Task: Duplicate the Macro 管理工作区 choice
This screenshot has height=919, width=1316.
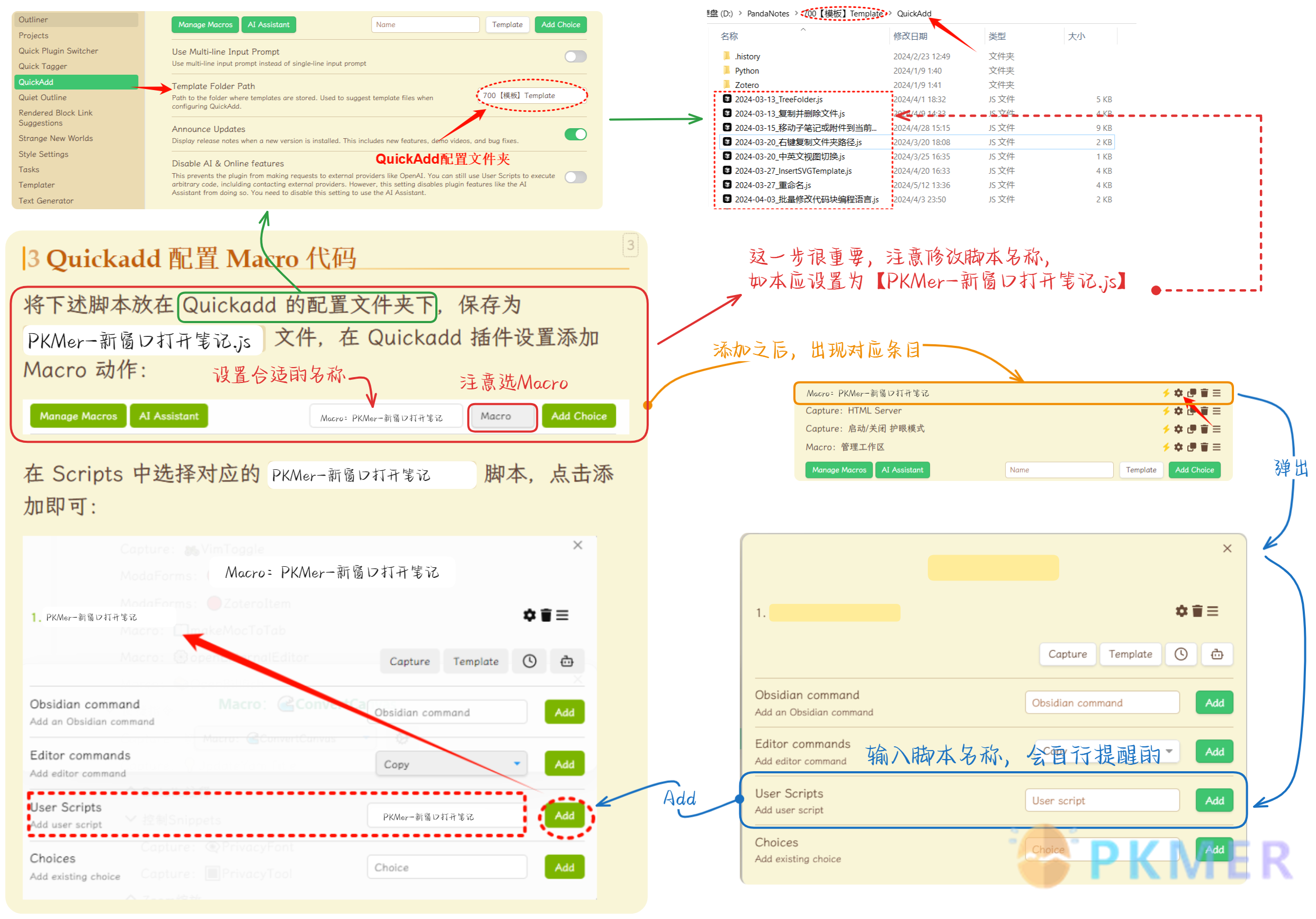Action: (x=1192, y=447)
